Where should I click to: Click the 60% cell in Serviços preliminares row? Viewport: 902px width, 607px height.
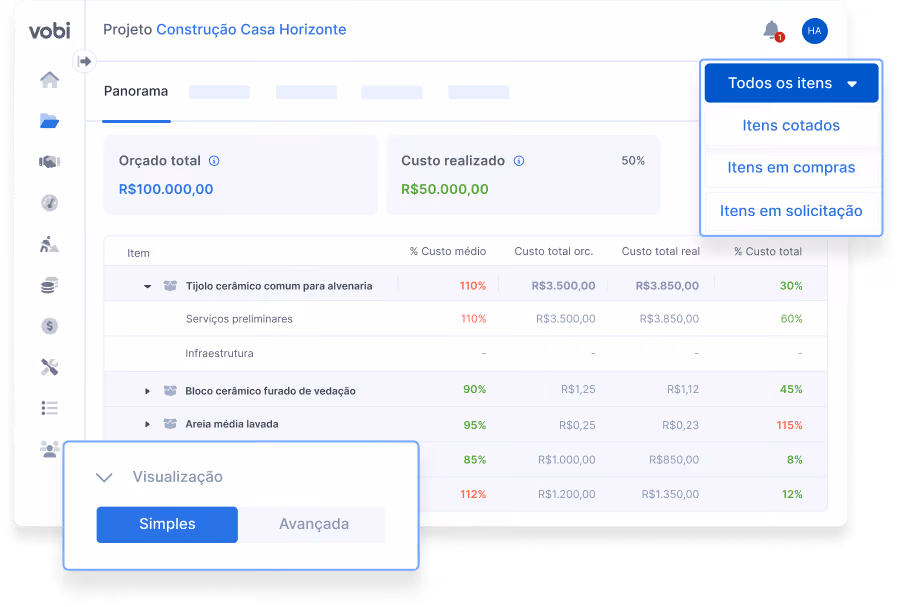tap(792, 319)
